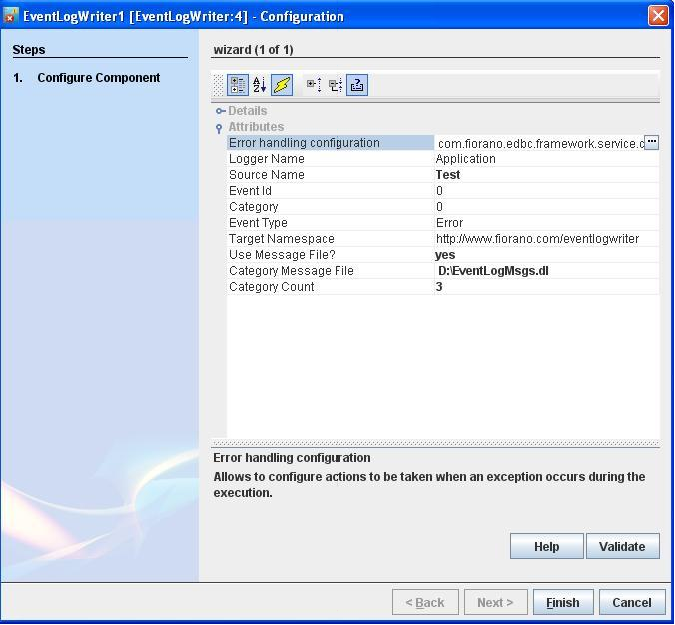Edit the Source Name value field

(x=546, y=175)
